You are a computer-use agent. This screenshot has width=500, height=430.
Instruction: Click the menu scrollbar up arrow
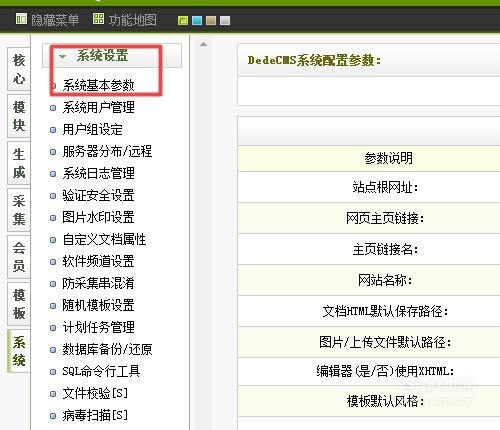(203, 44)
